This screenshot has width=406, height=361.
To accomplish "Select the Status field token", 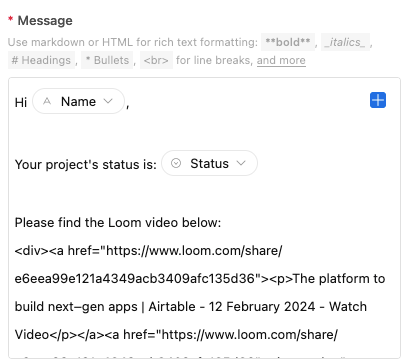I will [209, 163].
